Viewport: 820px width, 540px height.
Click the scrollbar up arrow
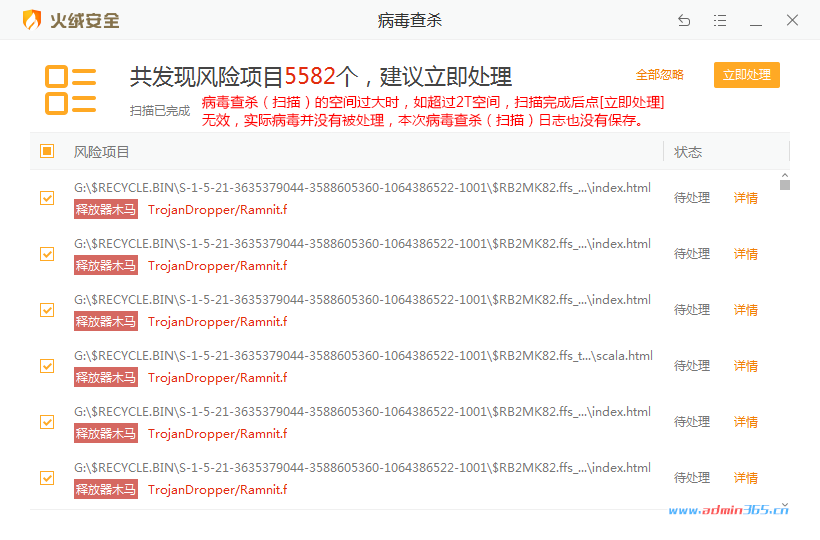[x=785, y=176]
